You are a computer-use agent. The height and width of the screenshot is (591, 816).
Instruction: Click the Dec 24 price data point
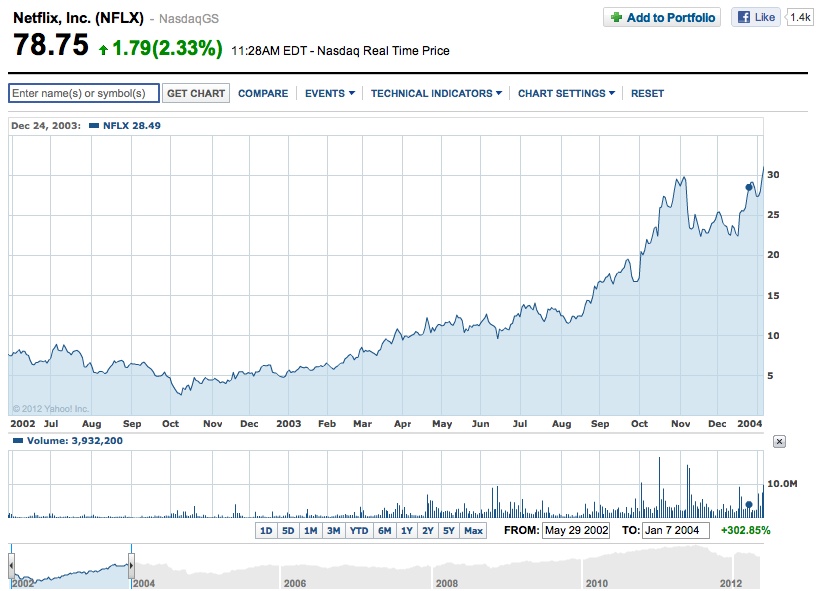(x=749, y=187)
